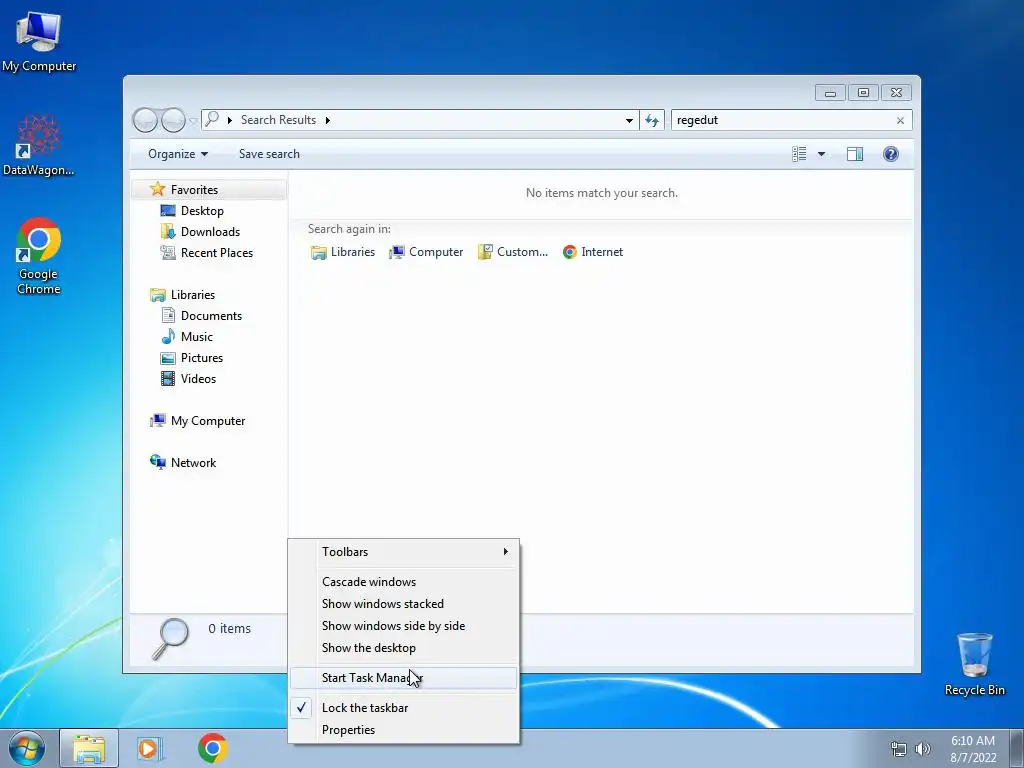Search again on the Internet
Image resolution: width=1024 pixels, height=768 pixels.
[592, 252]
